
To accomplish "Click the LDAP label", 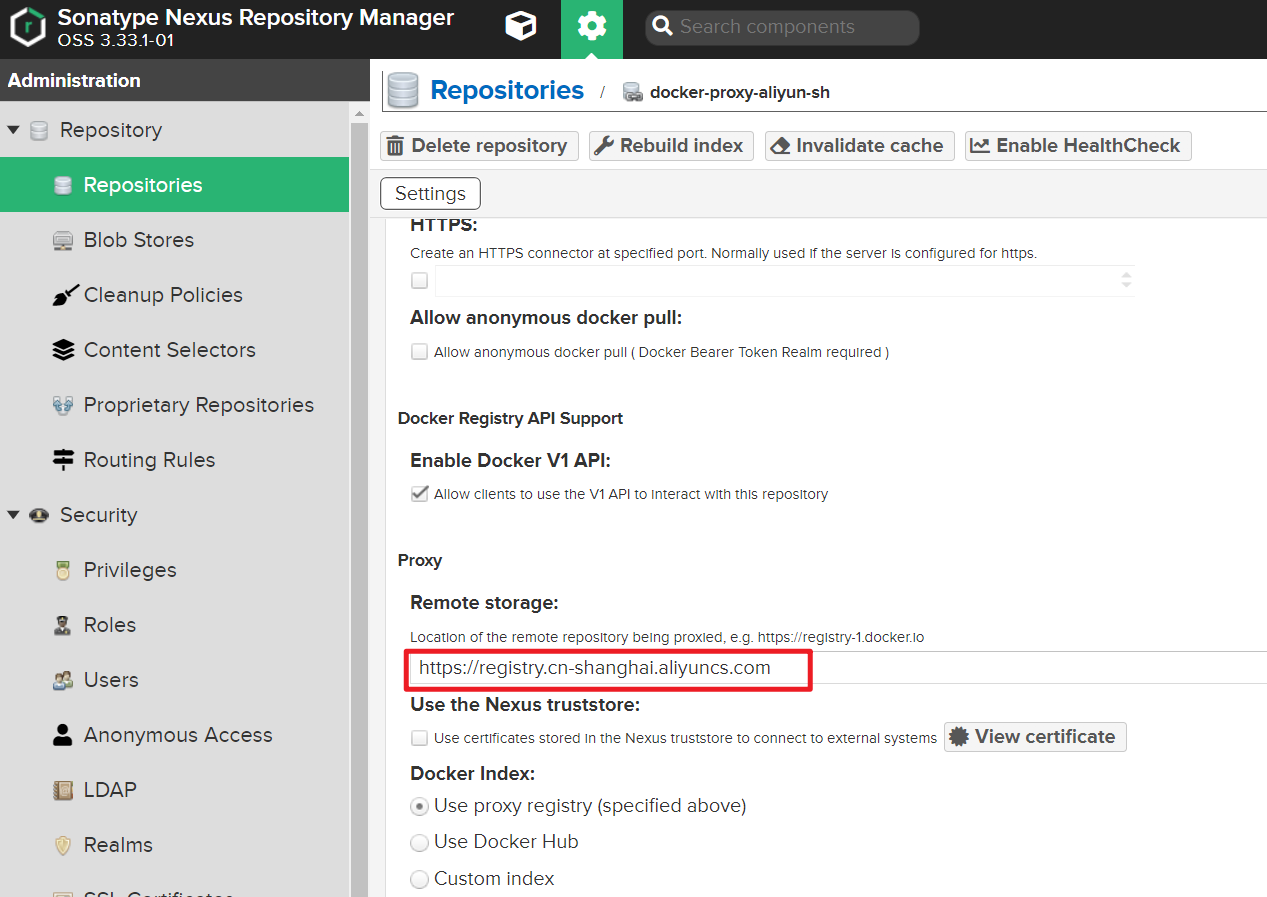I will point(110,790).
